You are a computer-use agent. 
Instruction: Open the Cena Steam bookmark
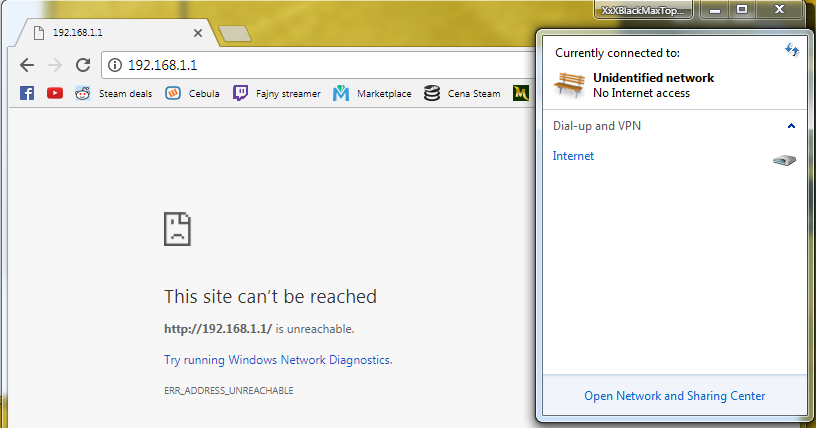pyautogui.click(x=462, y=93)
